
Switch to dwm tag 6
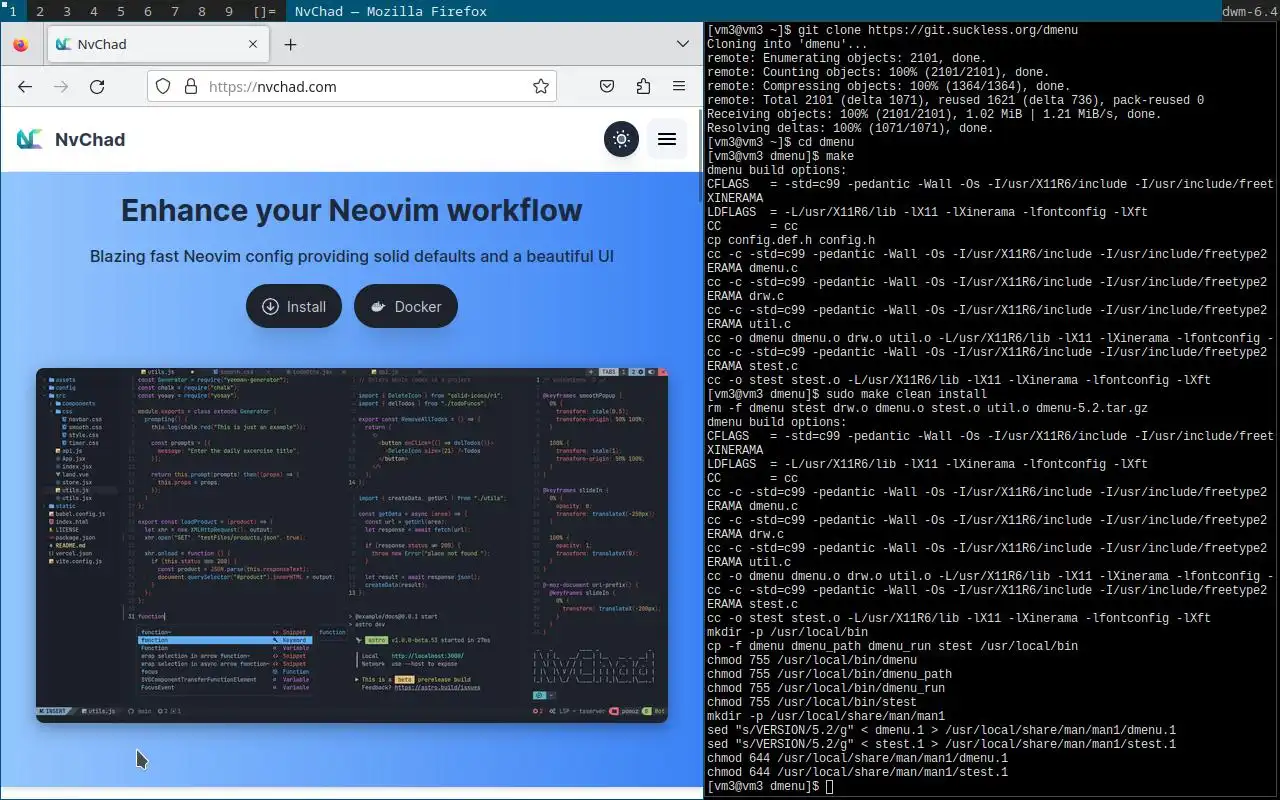[x=147, y=11]
